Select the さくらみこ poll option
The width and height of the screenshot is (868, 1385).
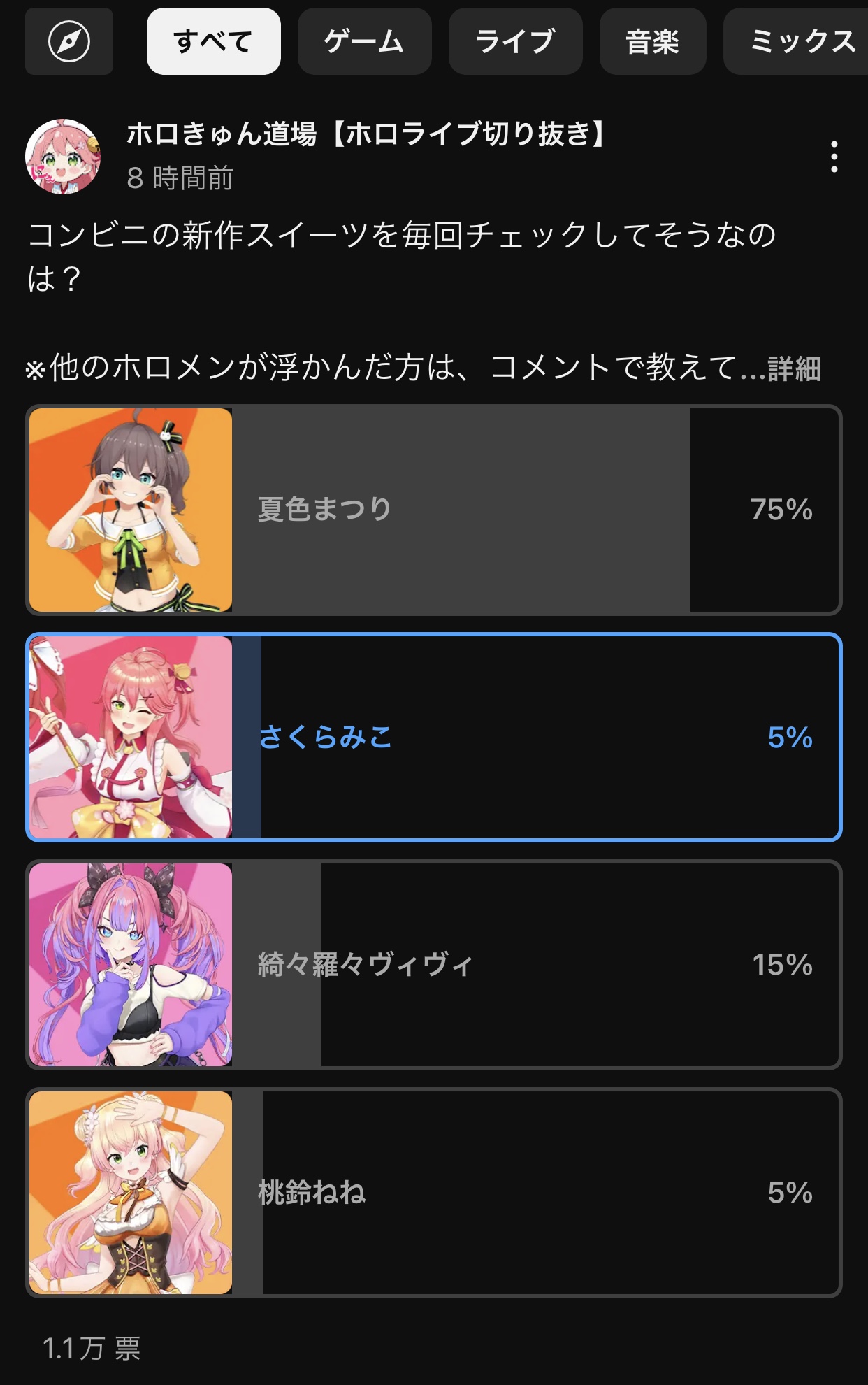point(434,737)
